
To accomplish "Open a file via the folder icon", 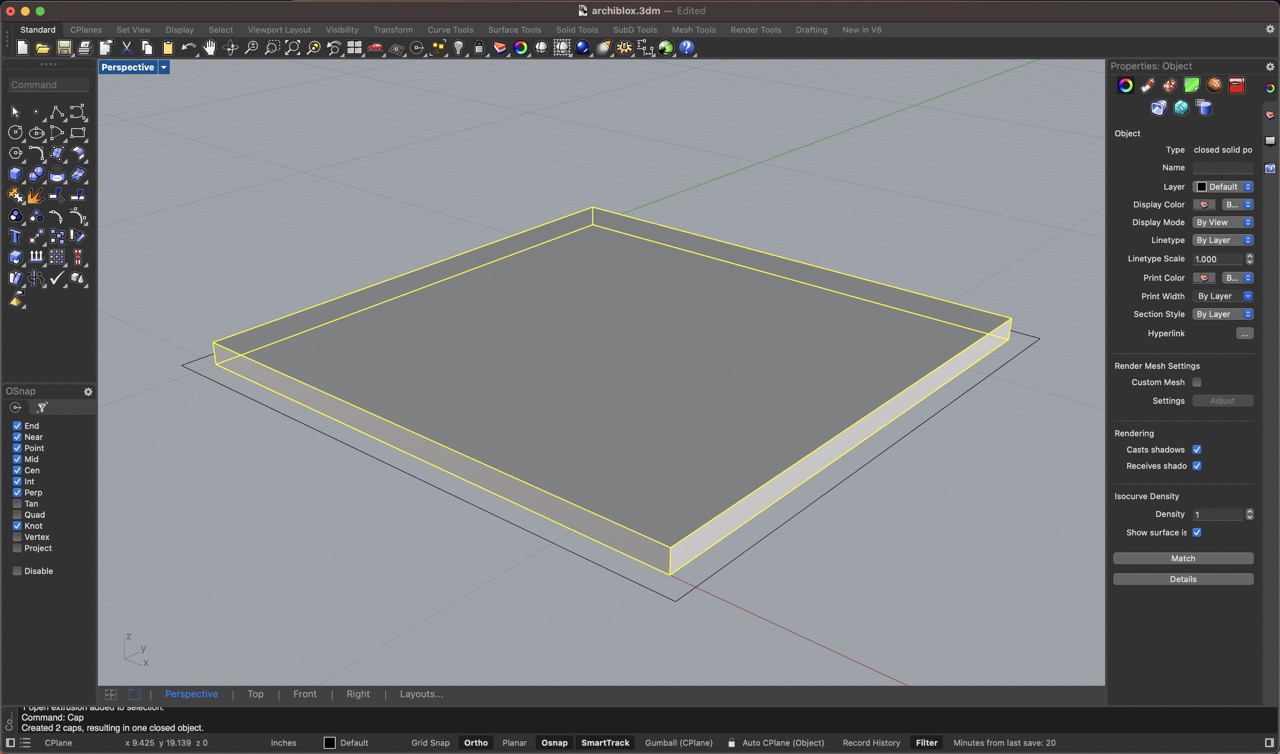I will click(x=43, y=48).
